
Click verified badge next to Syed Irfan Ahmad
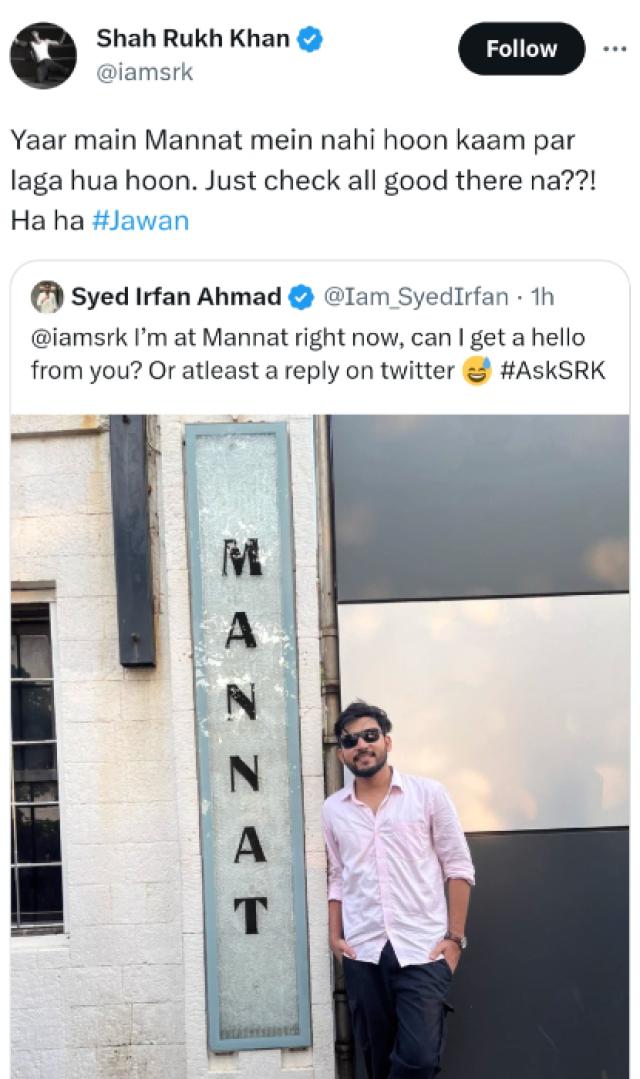pyautogui.click(x=302, y=297)
